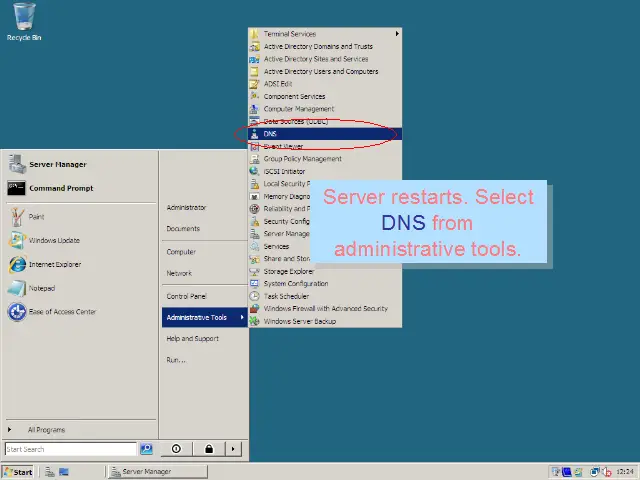
Task: Expand the Terminal Services submenu
Action: pyautogui.click(x=325, y=34)
